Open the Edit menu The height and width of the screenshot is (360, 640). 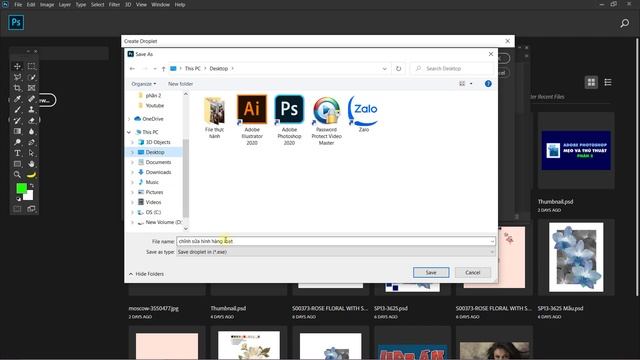(x=31, y=4)
